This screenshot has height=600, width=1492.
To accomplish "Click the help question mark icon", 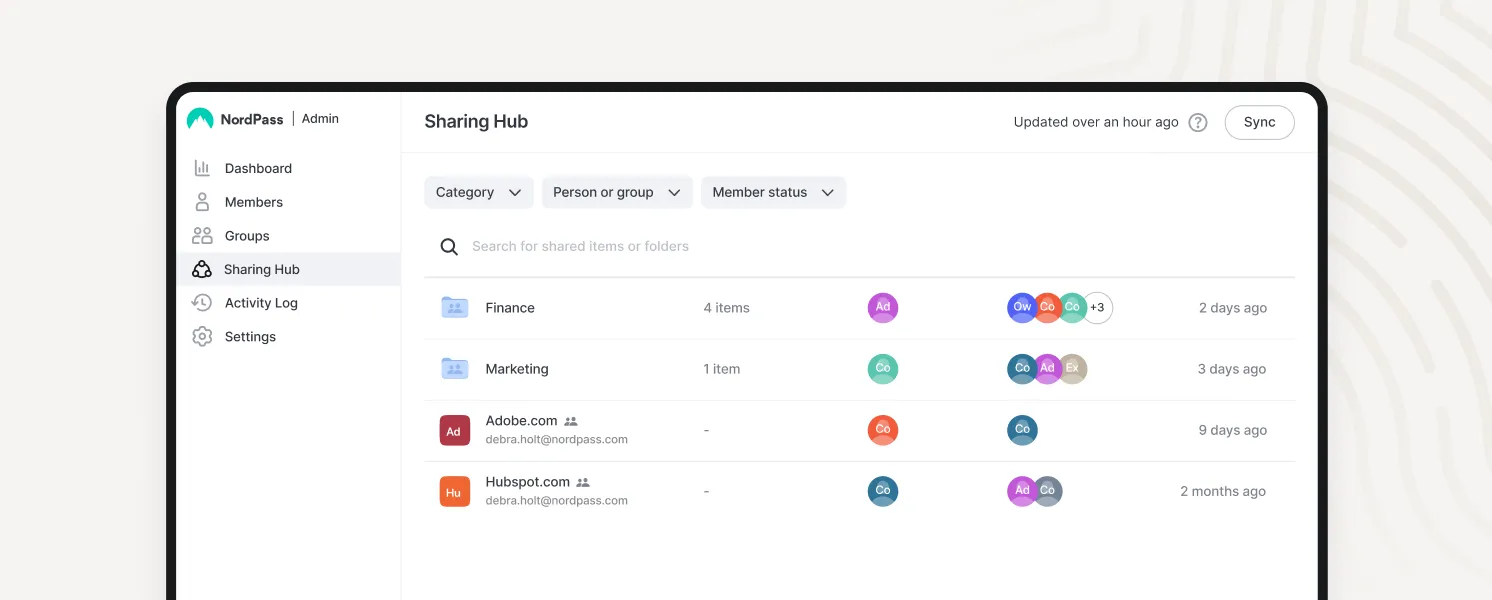I will [x=1197, y=123].
